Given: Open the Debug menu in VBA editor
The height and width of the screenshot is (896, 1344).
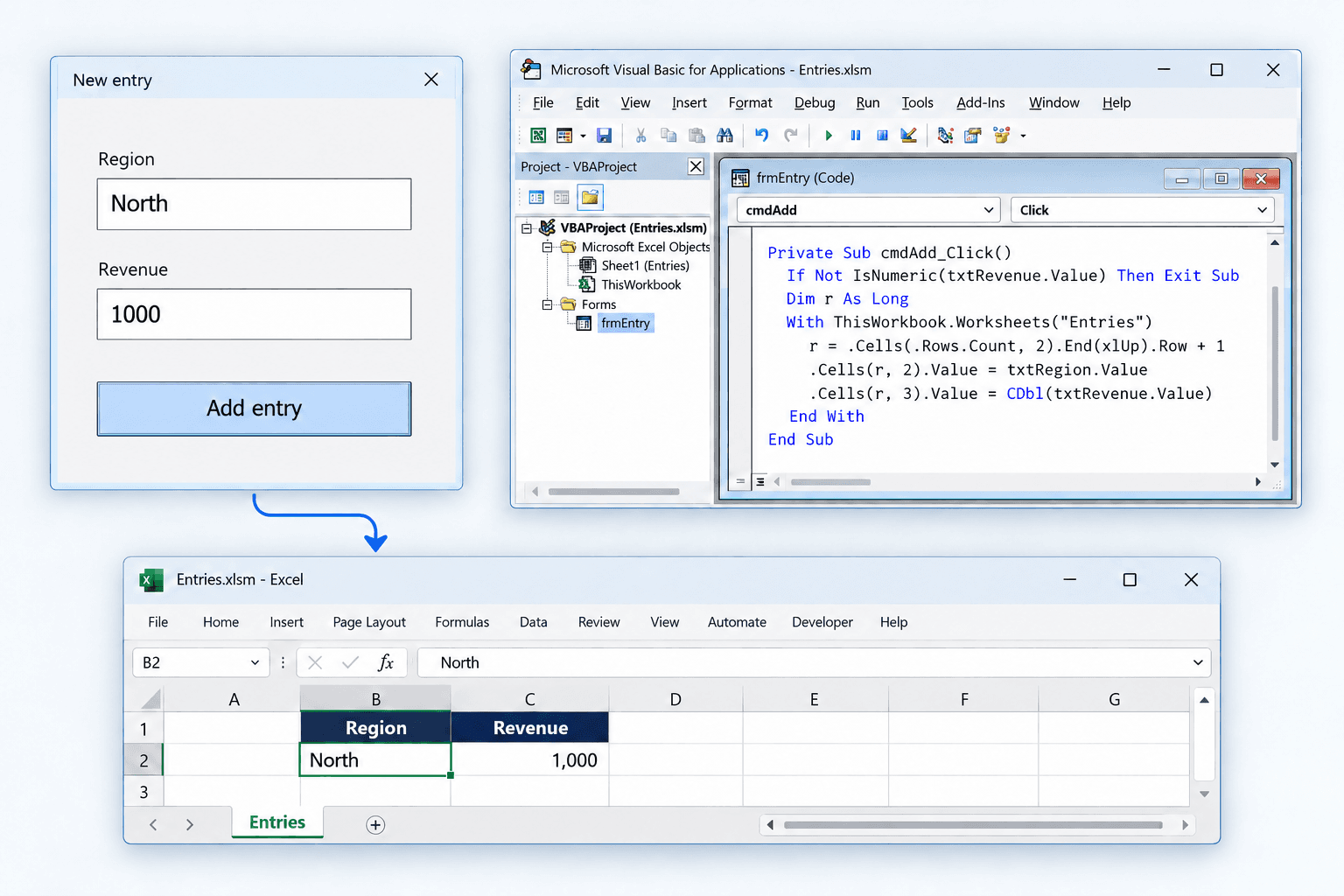Looking at the screenshot, I should (815, 103).
